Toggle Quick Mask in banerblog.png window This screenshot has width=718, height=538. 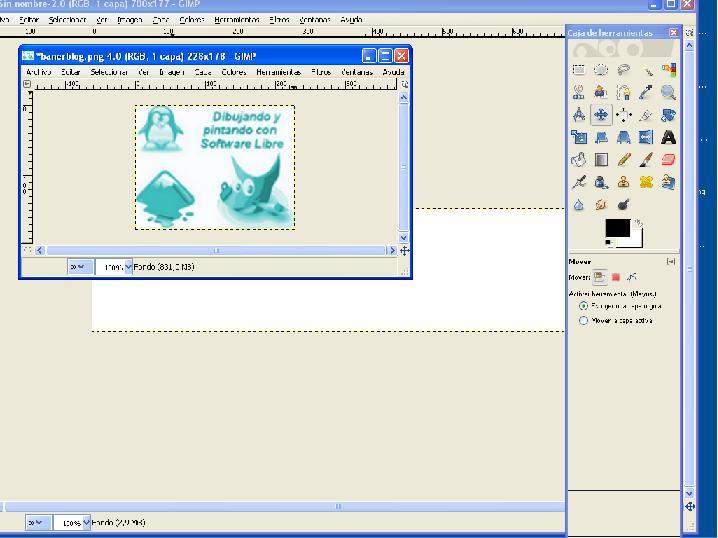click(27, 250)
